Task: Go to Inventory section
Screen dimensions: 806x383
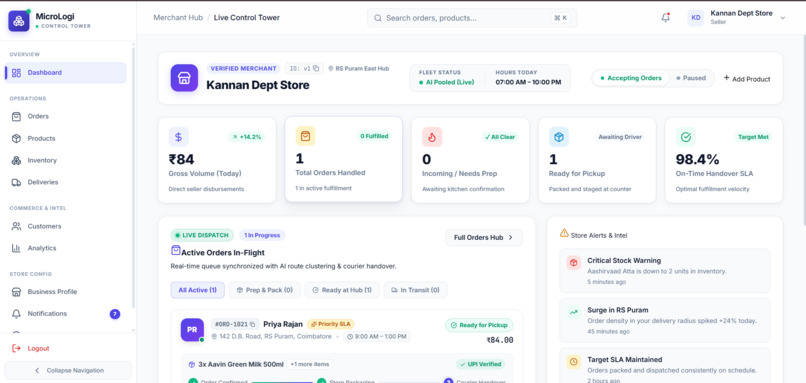Action: point(65,160)
